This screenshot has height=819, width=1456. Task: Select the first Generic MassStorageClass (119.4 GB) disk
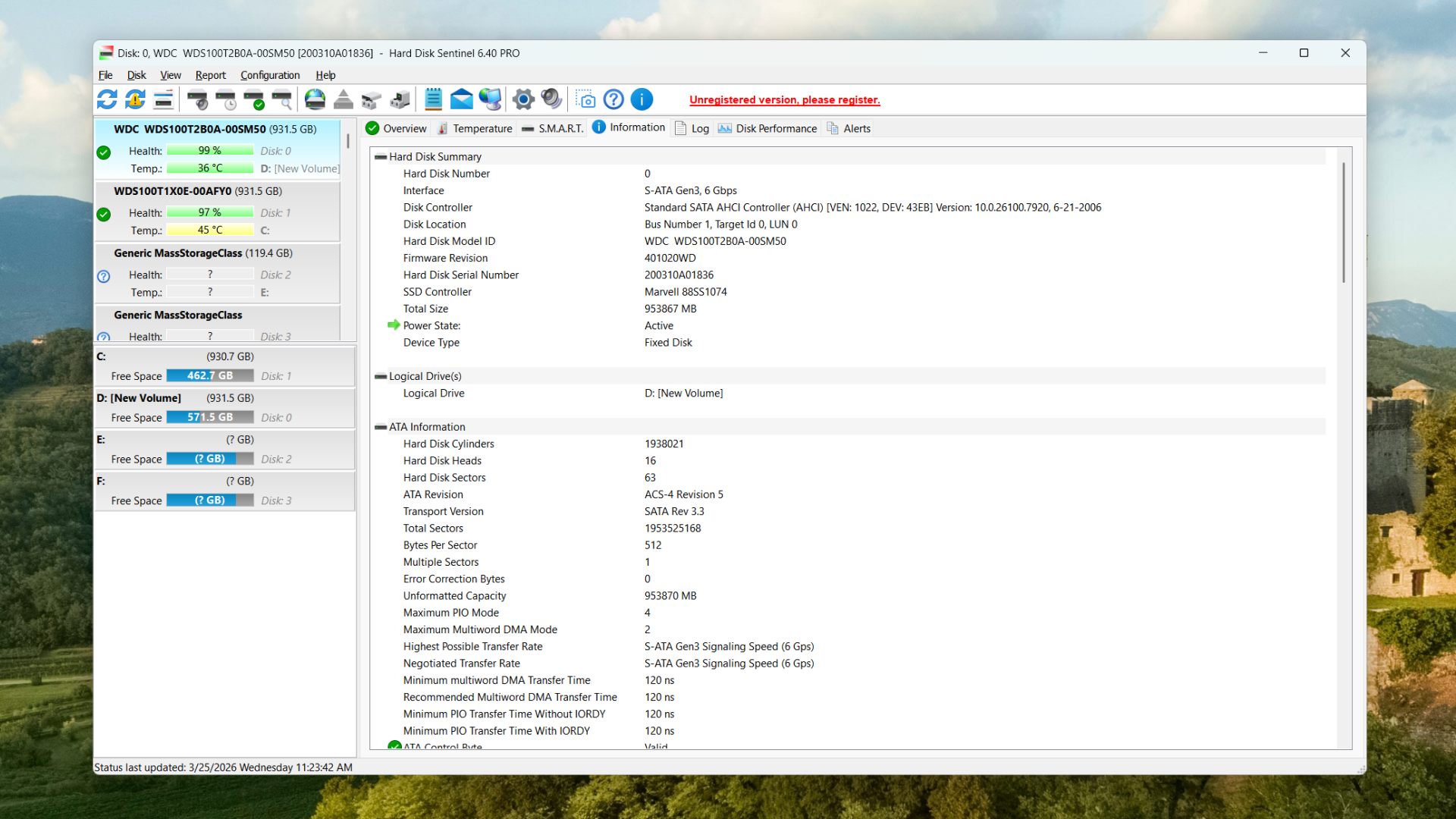coord(218,274)
